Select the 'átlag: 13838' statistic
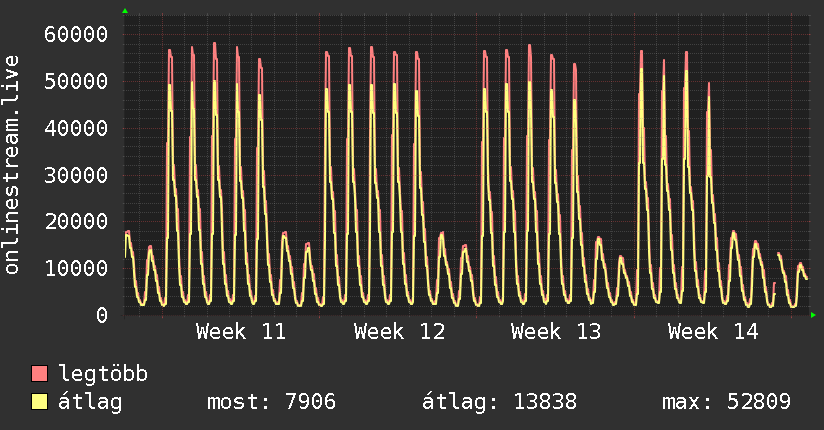 (499, 402)
